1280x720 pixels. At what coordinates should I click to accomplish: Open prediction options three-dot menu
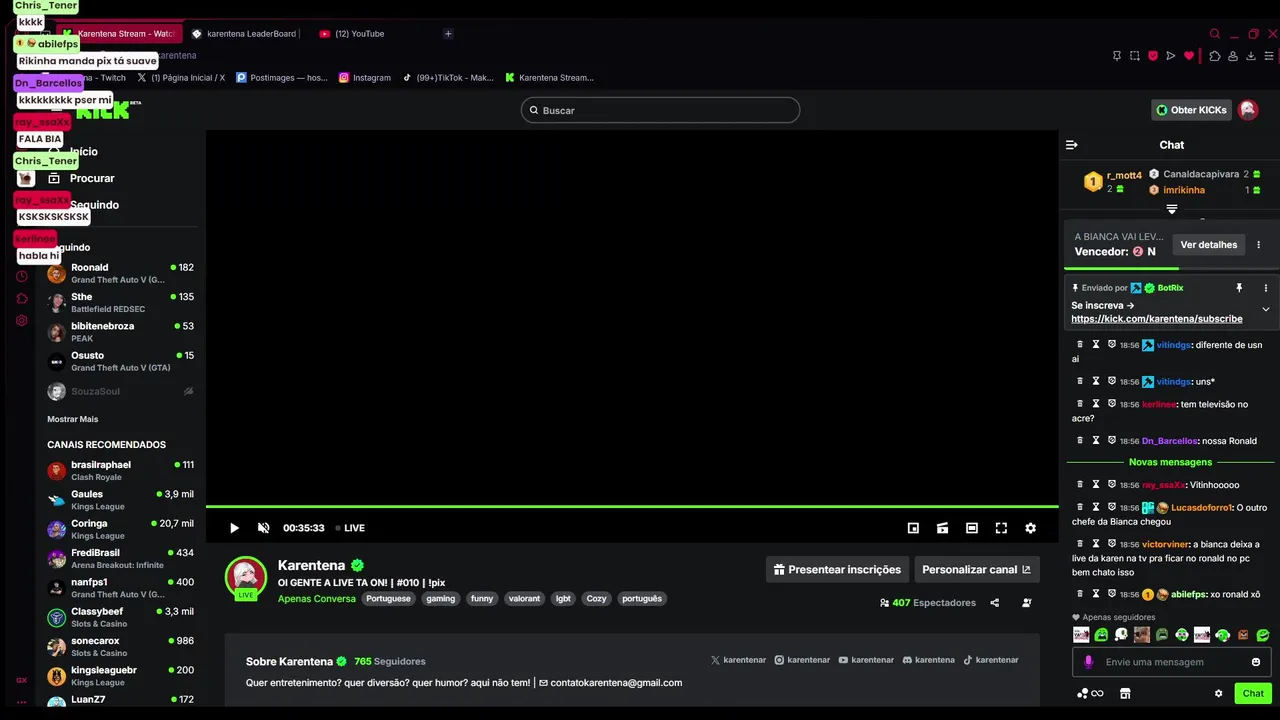[1259, 245]
